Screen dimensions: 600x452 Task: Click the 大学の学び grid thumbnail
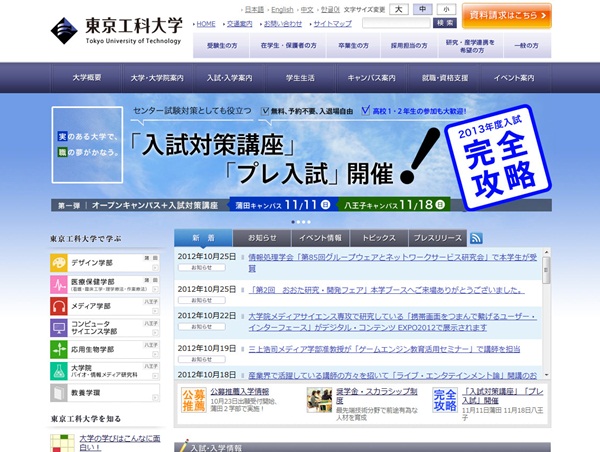pos(62,443)
